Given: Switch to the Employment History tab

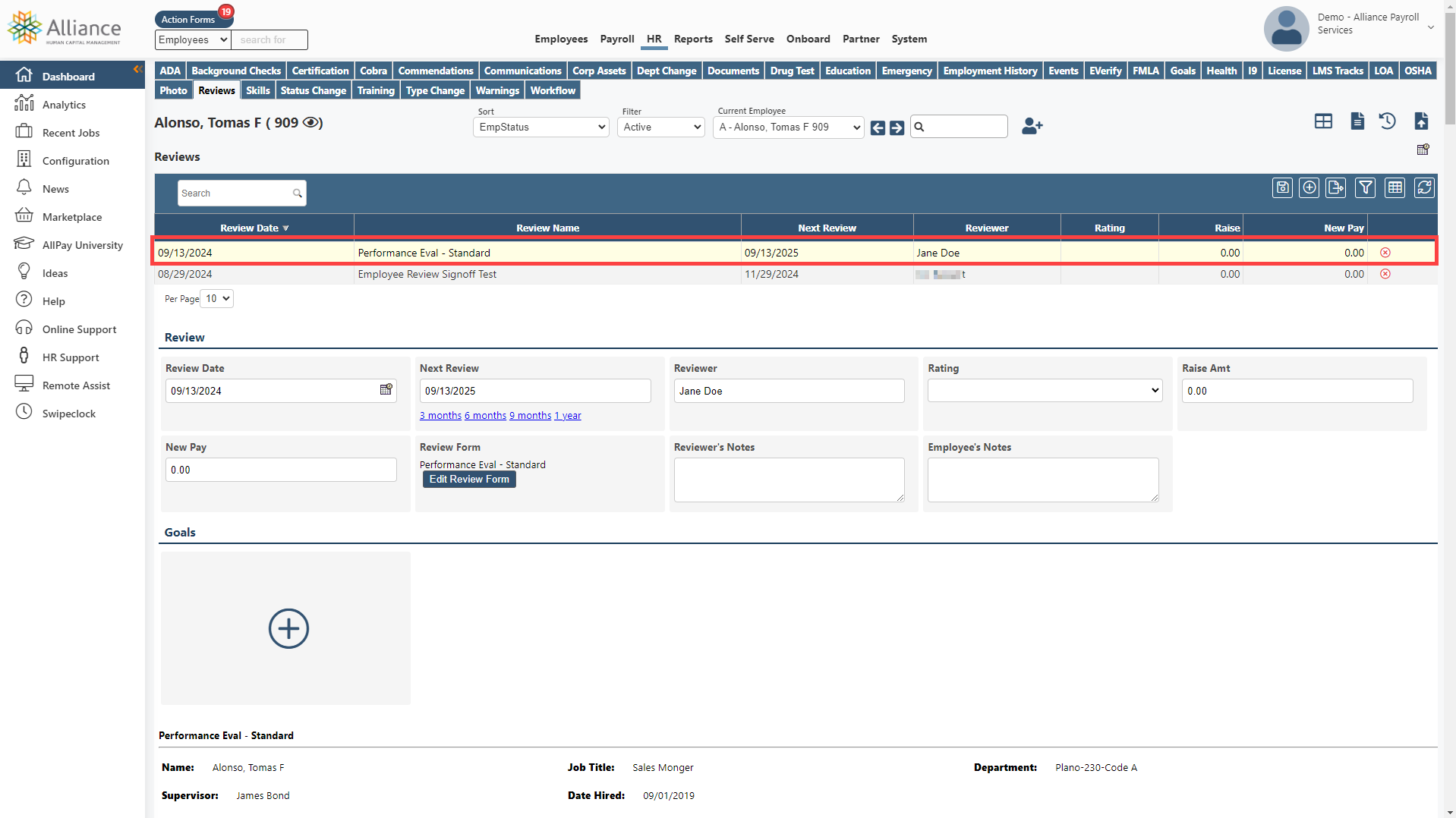Looking at the screenshot, I should (x=990, y=71).
